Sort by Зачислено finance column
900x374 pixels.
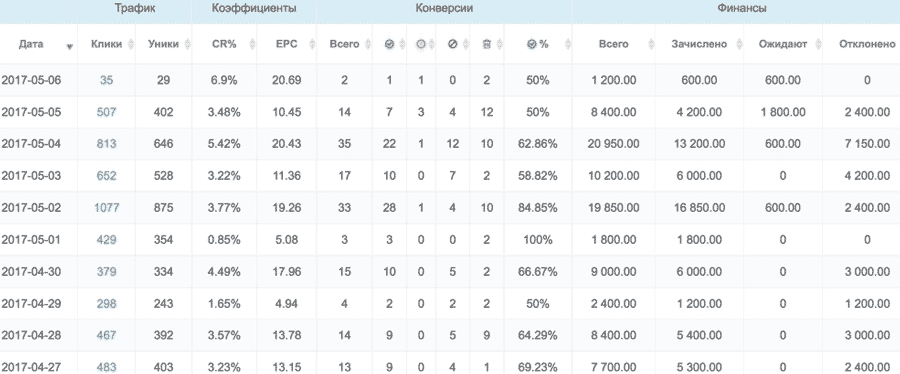(x=699, y=44)
